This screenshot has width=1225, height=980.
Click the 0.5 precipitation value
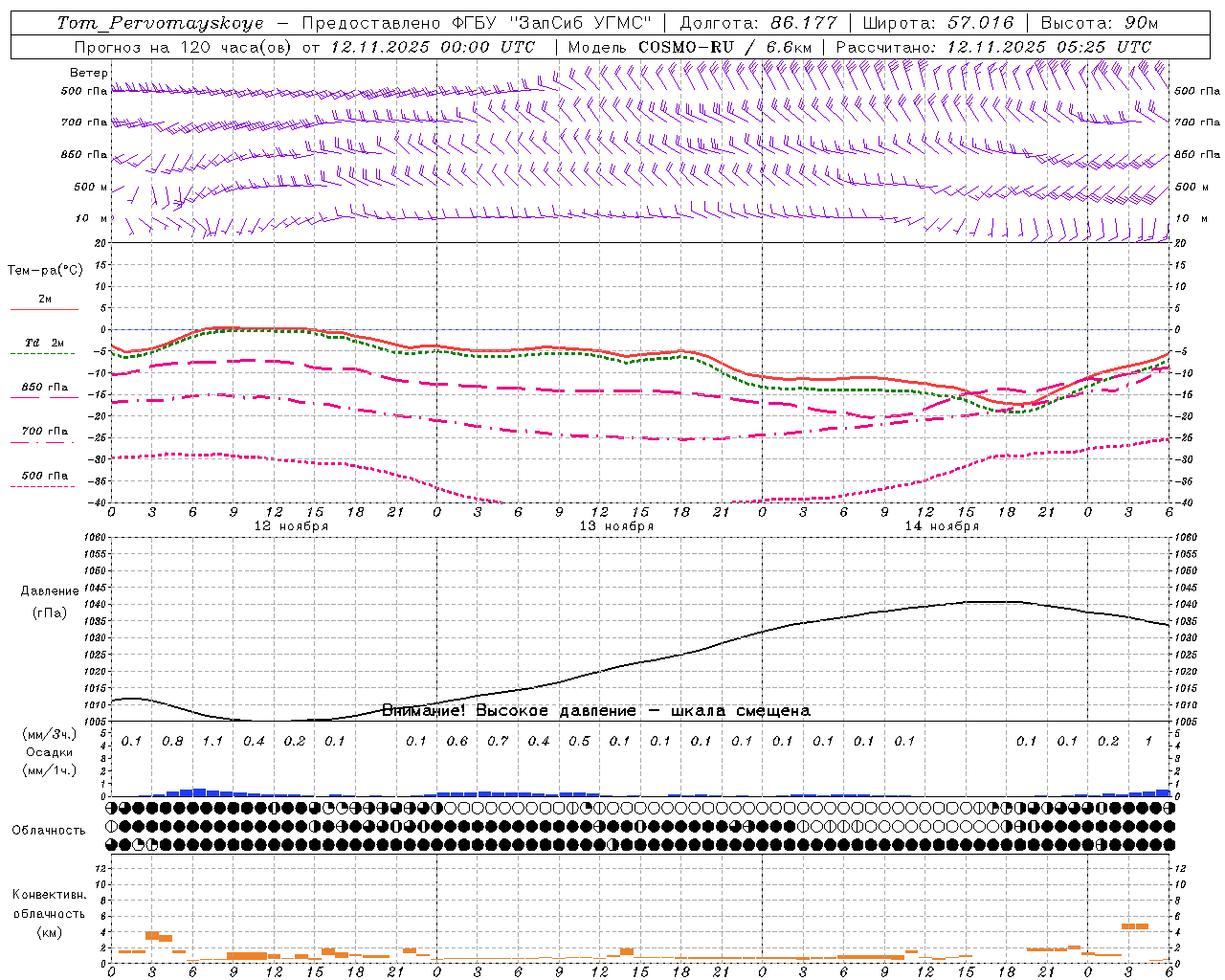point(579,741)
